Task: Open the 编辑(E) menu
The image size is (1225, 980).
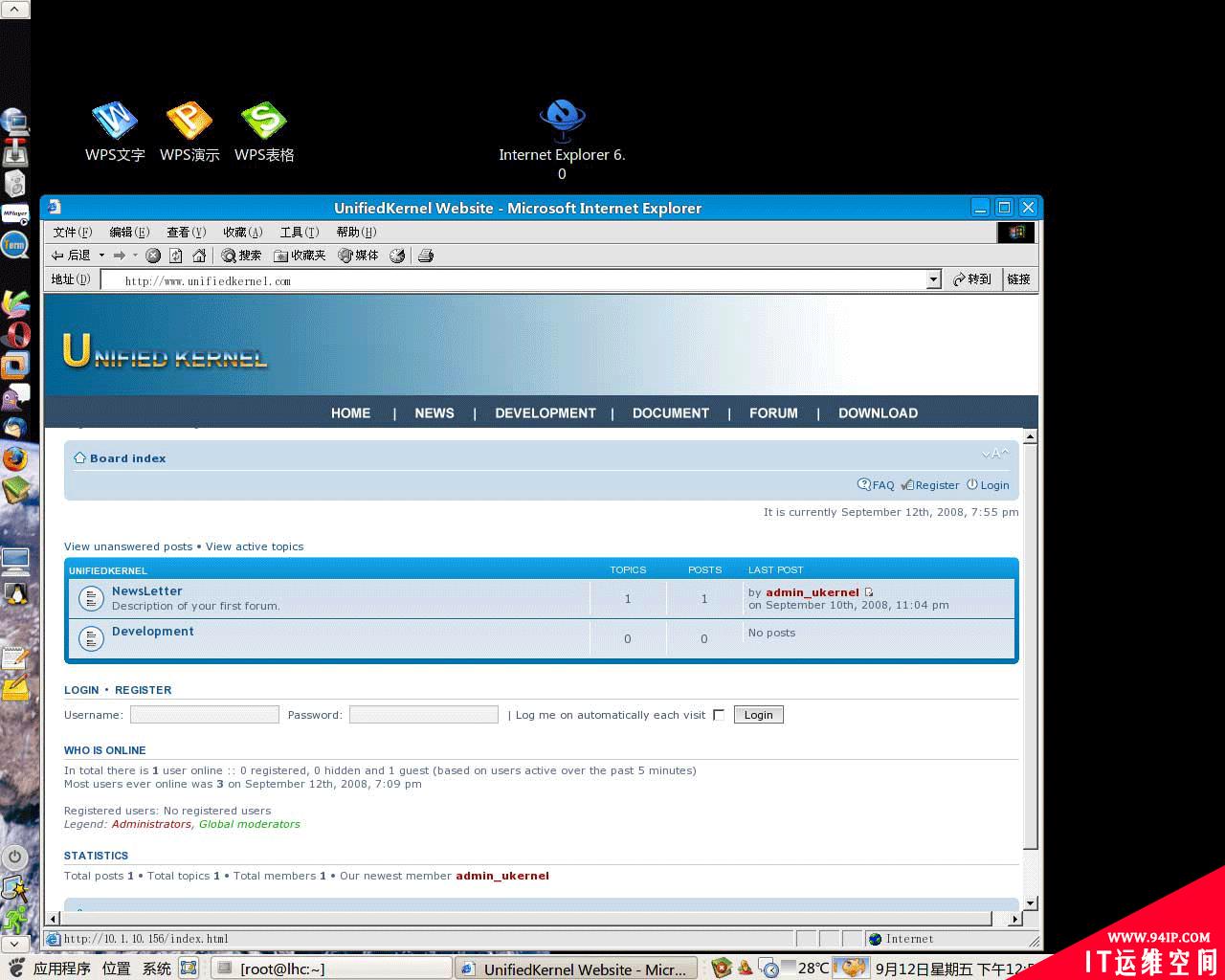Action: point(129,233)
